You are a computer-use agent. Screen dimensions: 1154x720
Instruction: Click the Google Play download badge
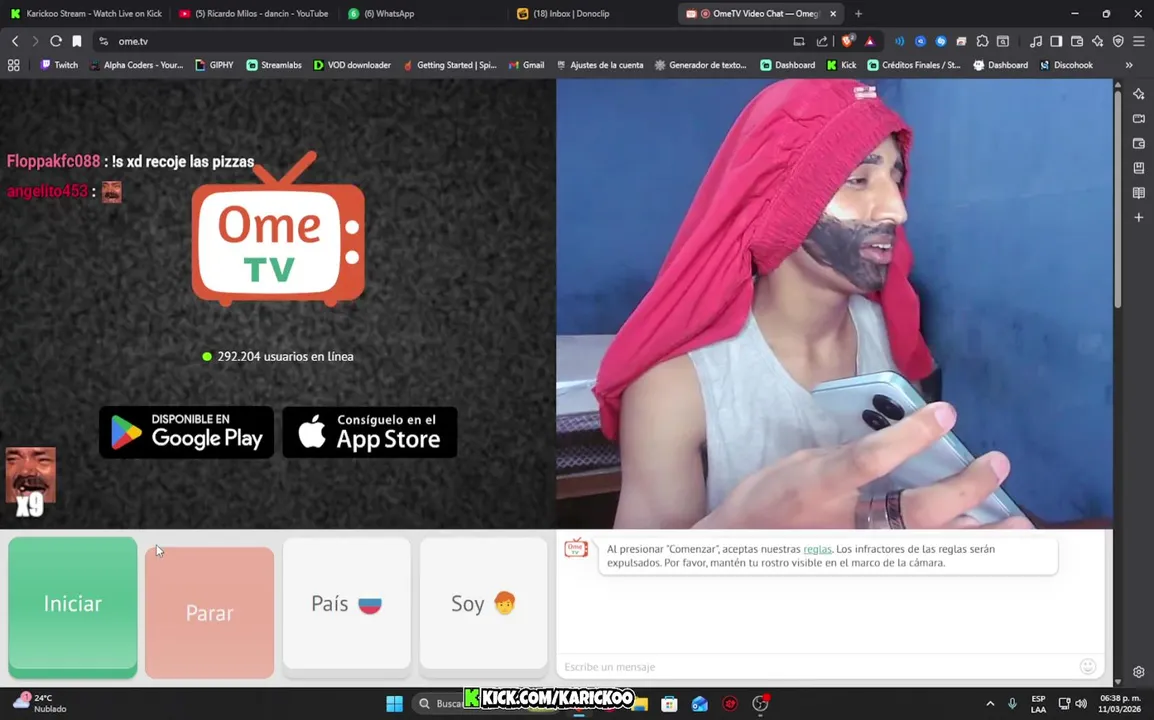point(186,432)
